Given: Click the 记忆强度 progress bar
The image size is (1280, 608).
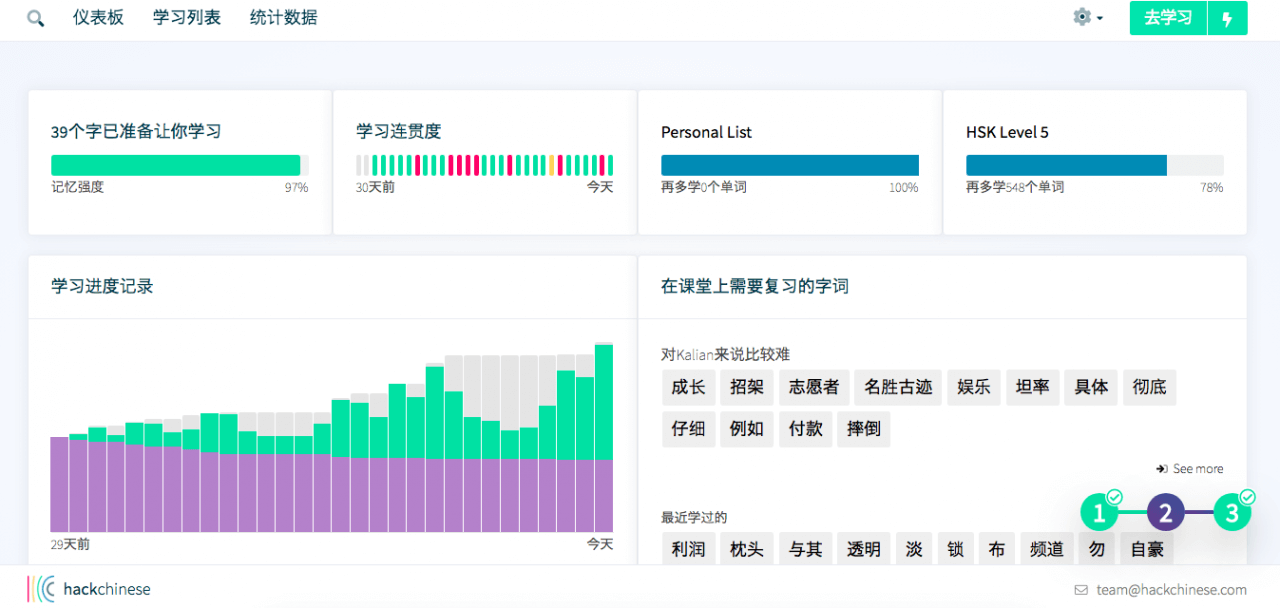Looking at the screenshot, I should click(180, 165).
